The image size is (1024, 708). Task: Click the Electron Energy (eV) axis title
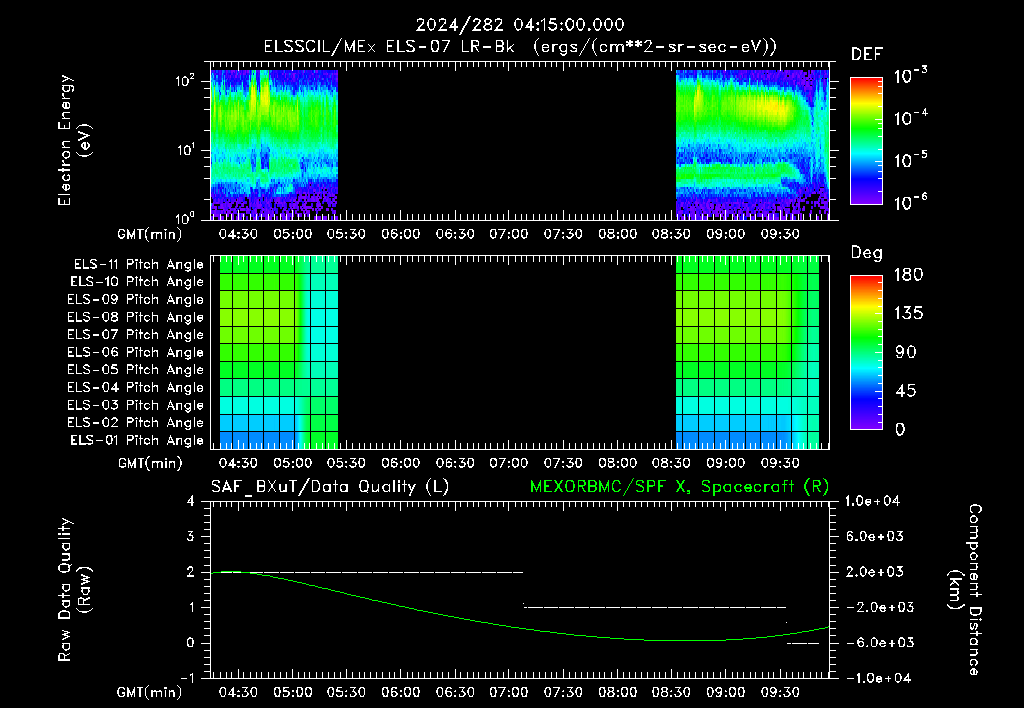click(75, 140)
